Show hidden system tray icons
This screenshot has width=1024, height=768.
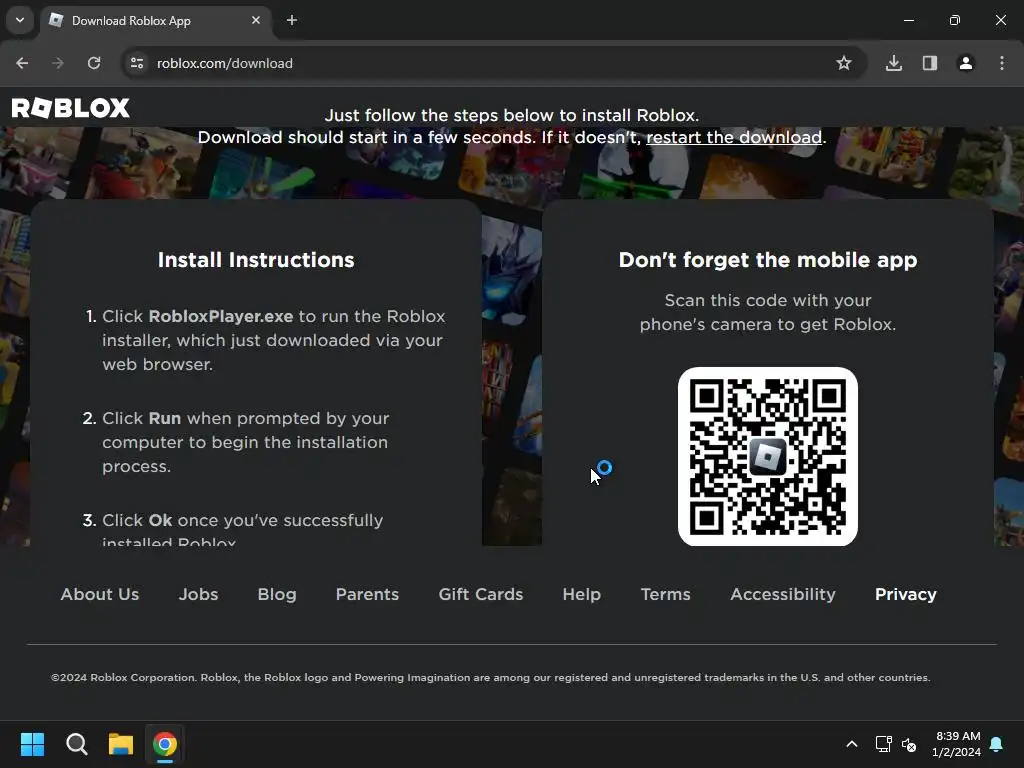point(852,744)
